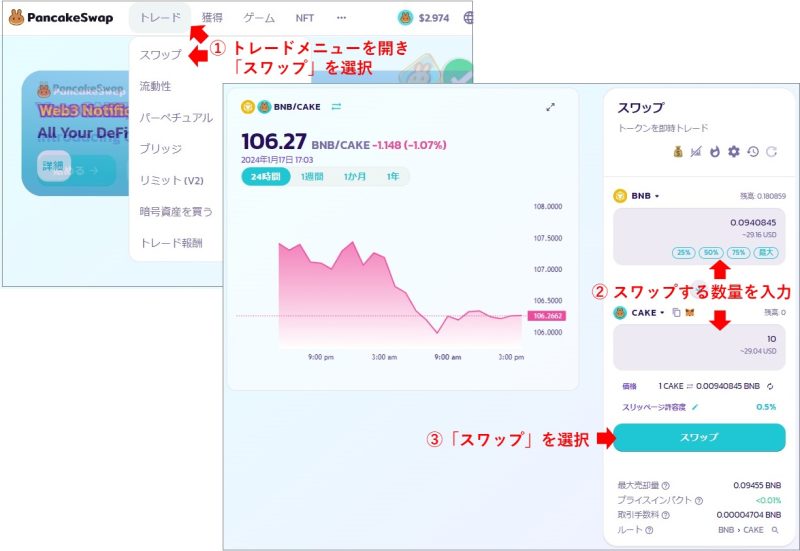
Task: Show help for ルート
Action: click(x=649, y=530)
